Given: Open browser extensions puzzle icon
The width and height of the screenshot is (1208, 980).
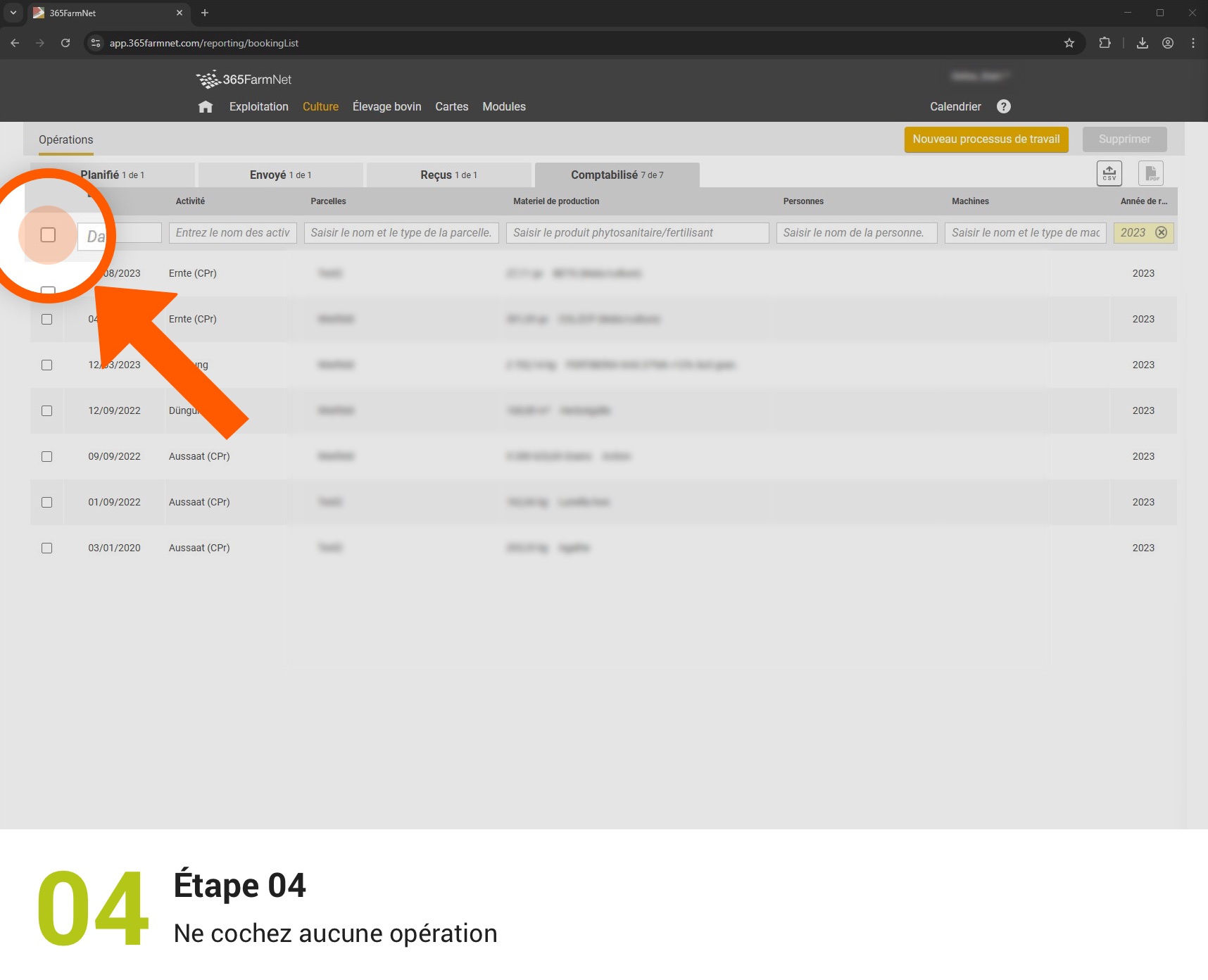Looking at the screenshot, I should 1105,43.
